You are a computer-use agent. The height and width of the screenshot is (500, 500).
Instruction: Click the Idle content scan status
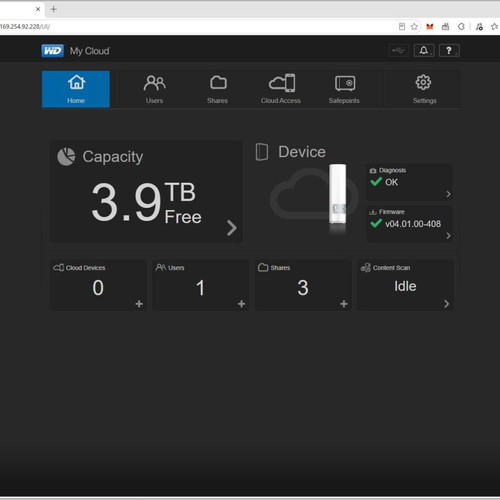405,286
